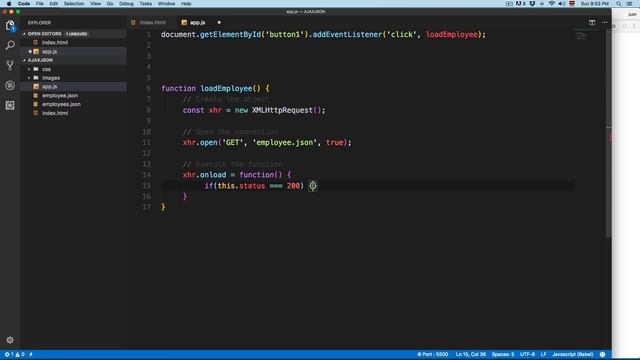640x360 pixels.
Task: Click 'loadEmployee' function name on line 6
Action: [x=226, y=89]
